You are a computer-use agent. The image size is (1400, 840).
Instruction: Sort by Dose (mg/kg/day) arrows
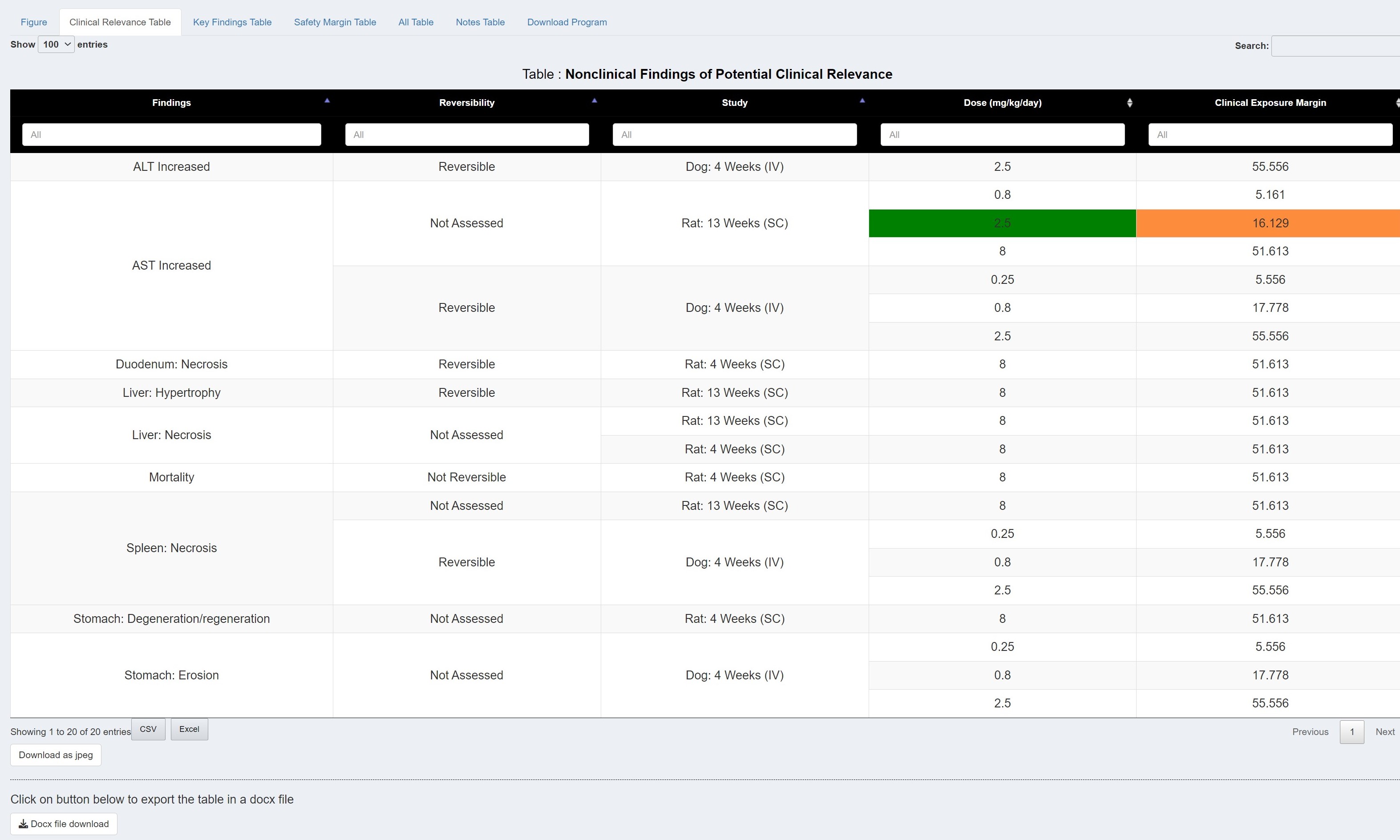1129,102
